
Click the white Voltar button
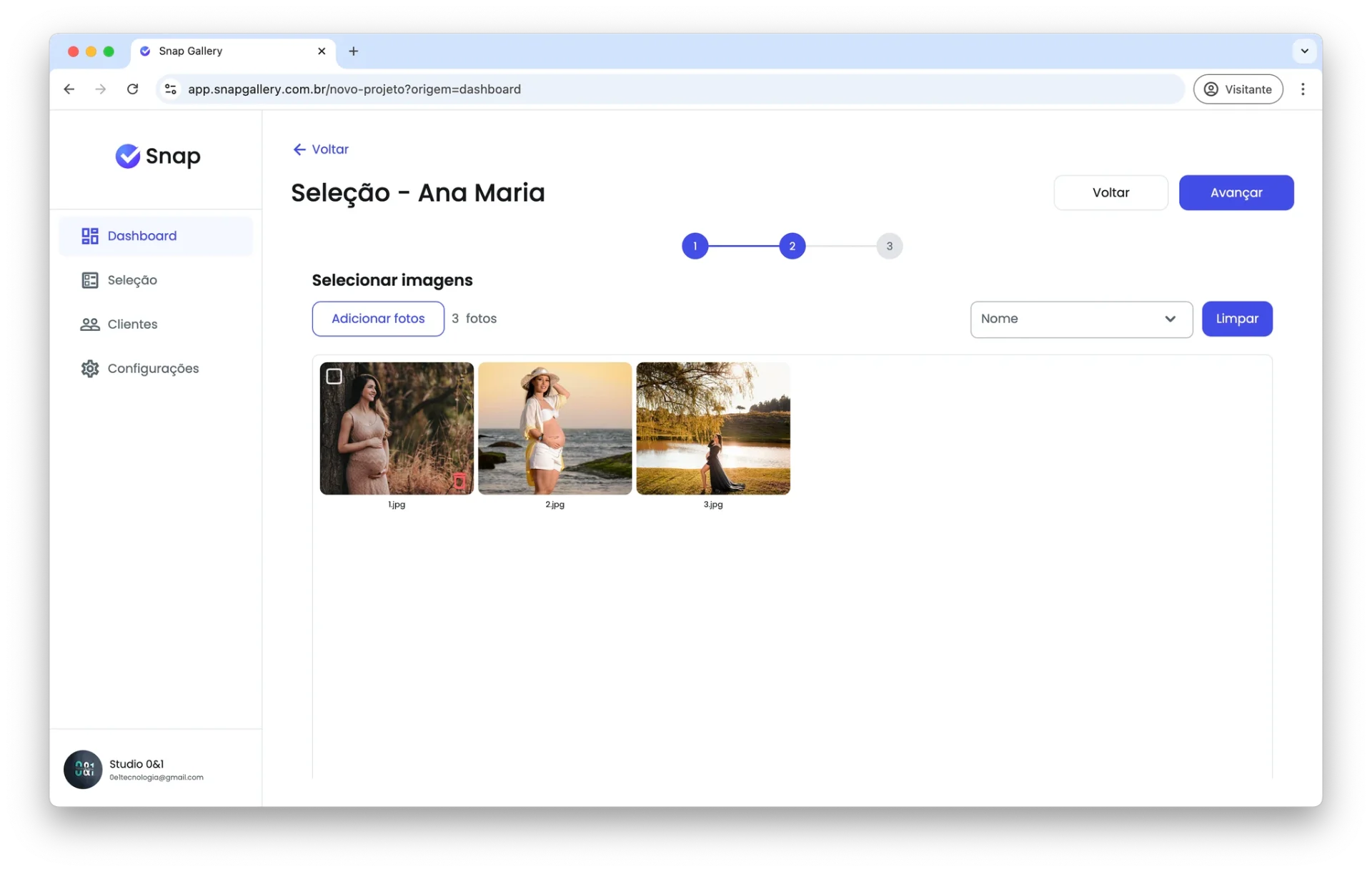pyautogui.click(x=1110, y=193)
